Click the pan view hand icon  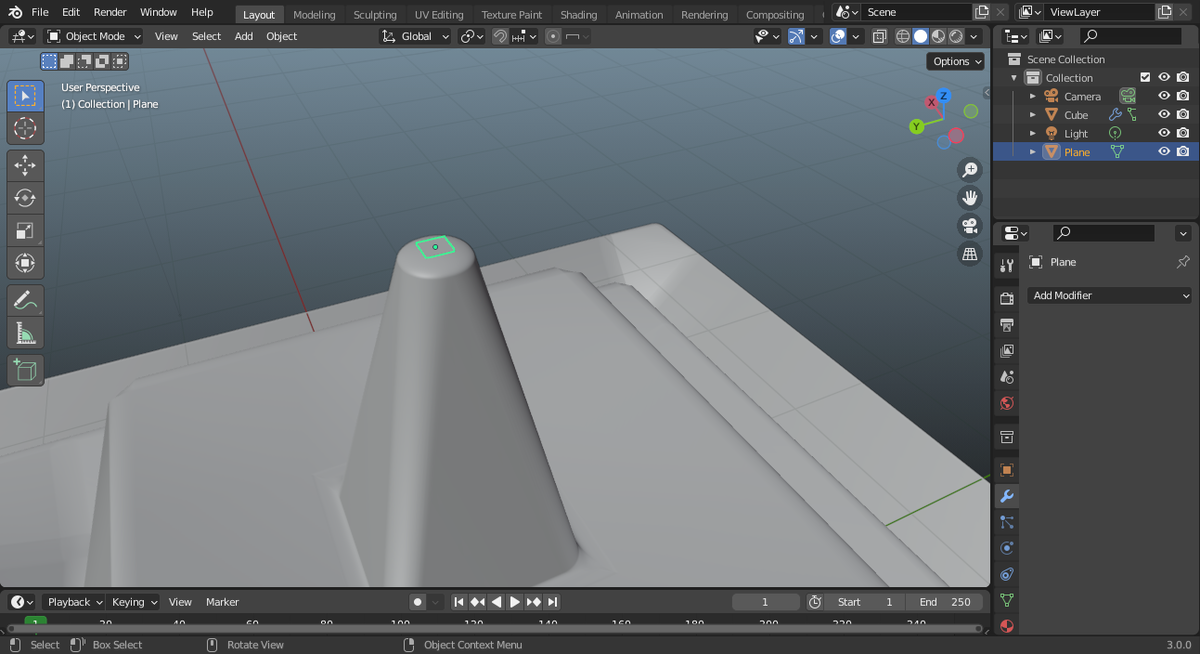tap(969, 198)
